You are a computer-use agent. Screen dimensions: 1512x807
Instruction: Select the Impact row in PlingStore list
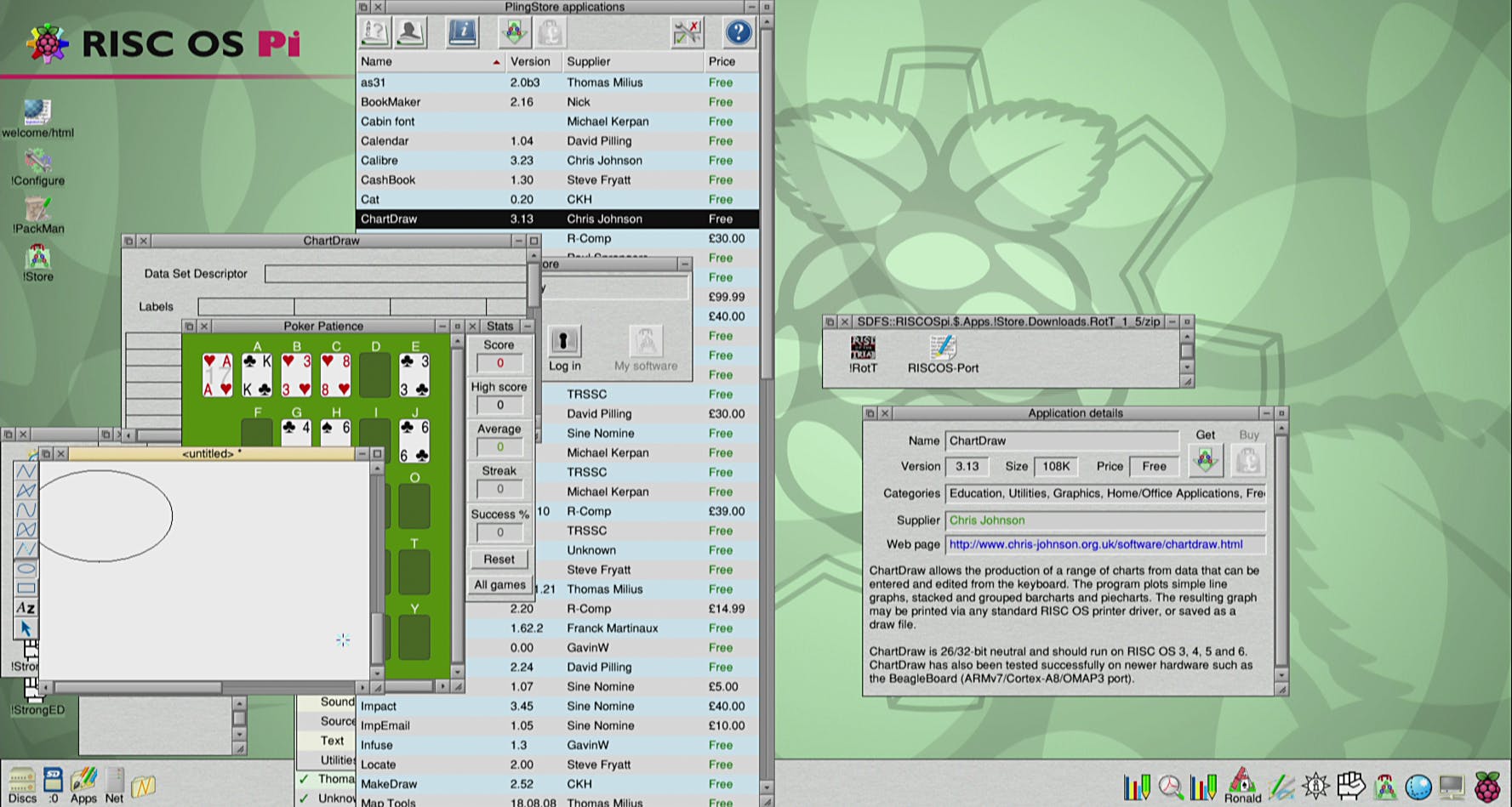click(557, 707)
